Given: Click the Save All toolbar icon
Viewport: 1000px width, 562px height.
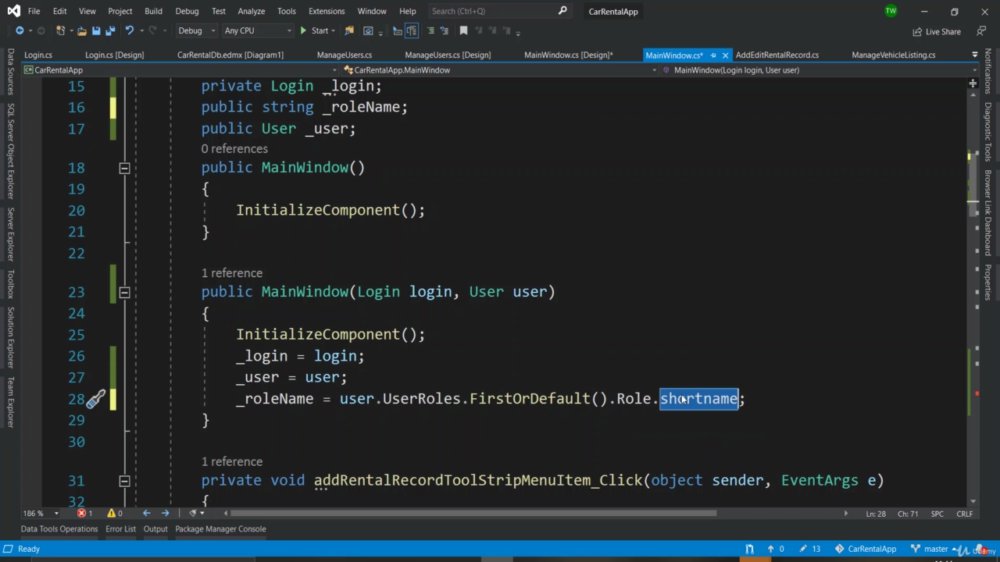Looking at the screenshot, I should 110,31.
